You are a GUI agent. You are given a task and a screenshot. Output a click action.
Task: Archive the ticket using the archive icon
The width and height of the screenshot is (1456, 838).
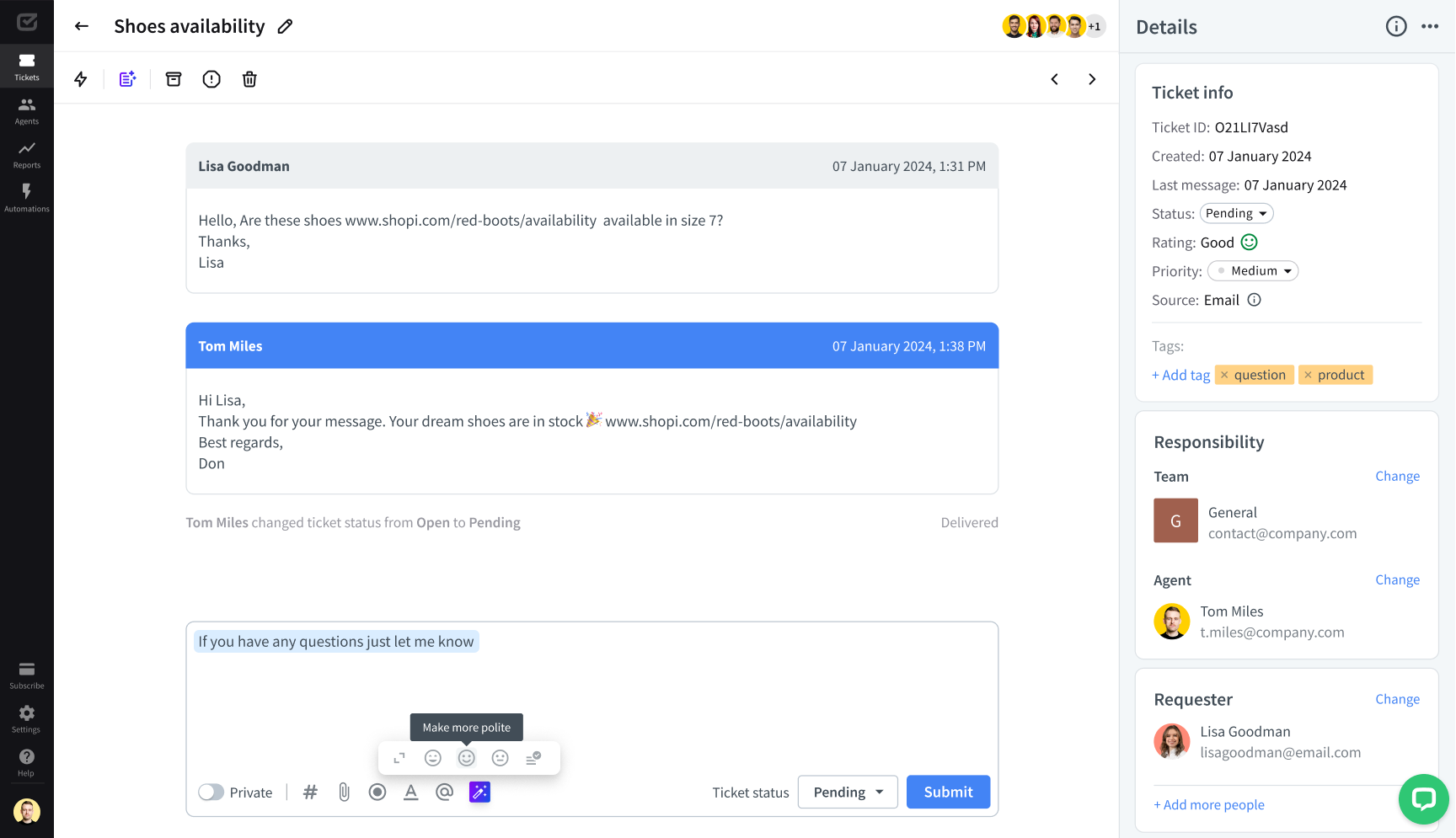174,79
